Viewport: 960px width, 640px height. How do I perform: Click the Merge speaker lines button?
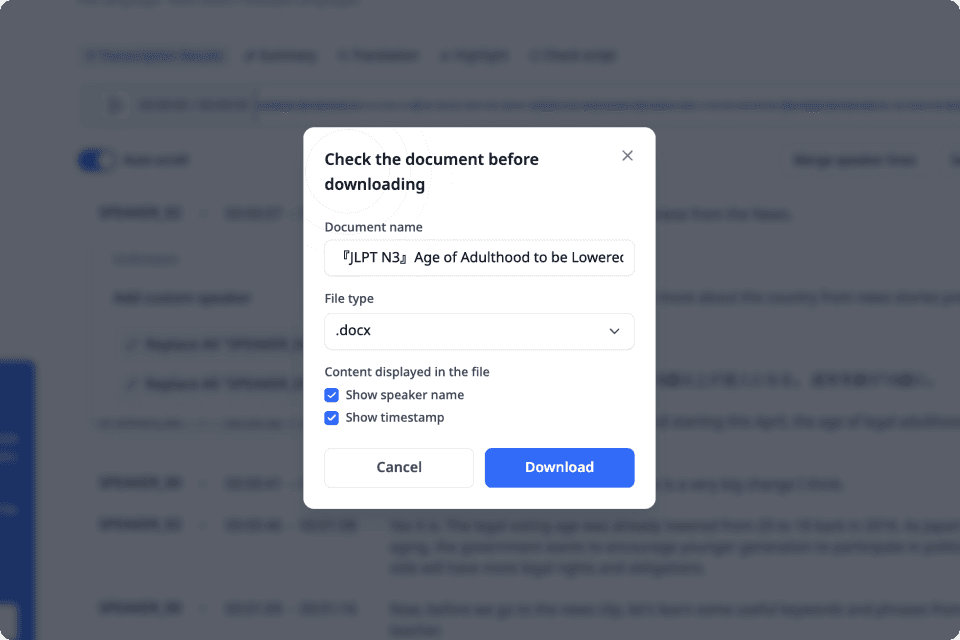click(x=853, y=160)
